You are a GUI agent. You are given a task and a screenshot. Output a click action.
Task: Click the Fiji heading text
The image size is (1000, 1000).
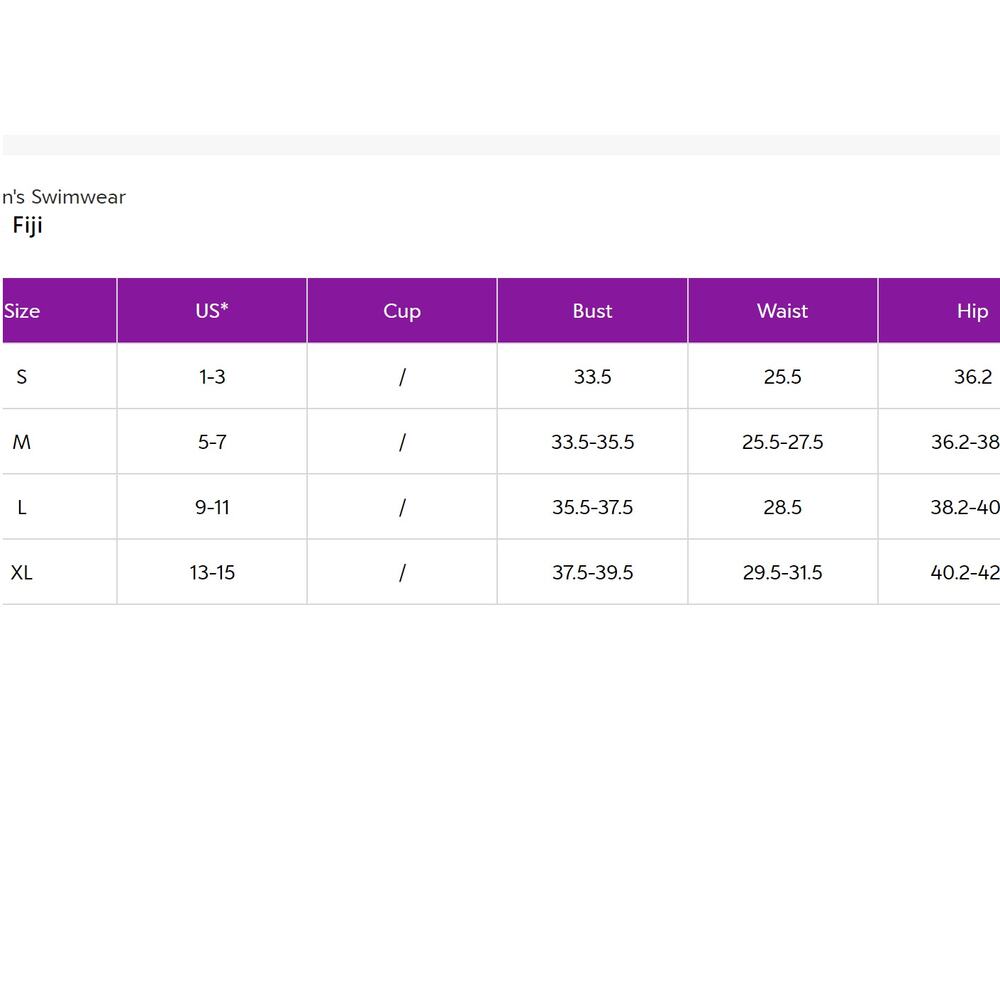click(27, 226)
